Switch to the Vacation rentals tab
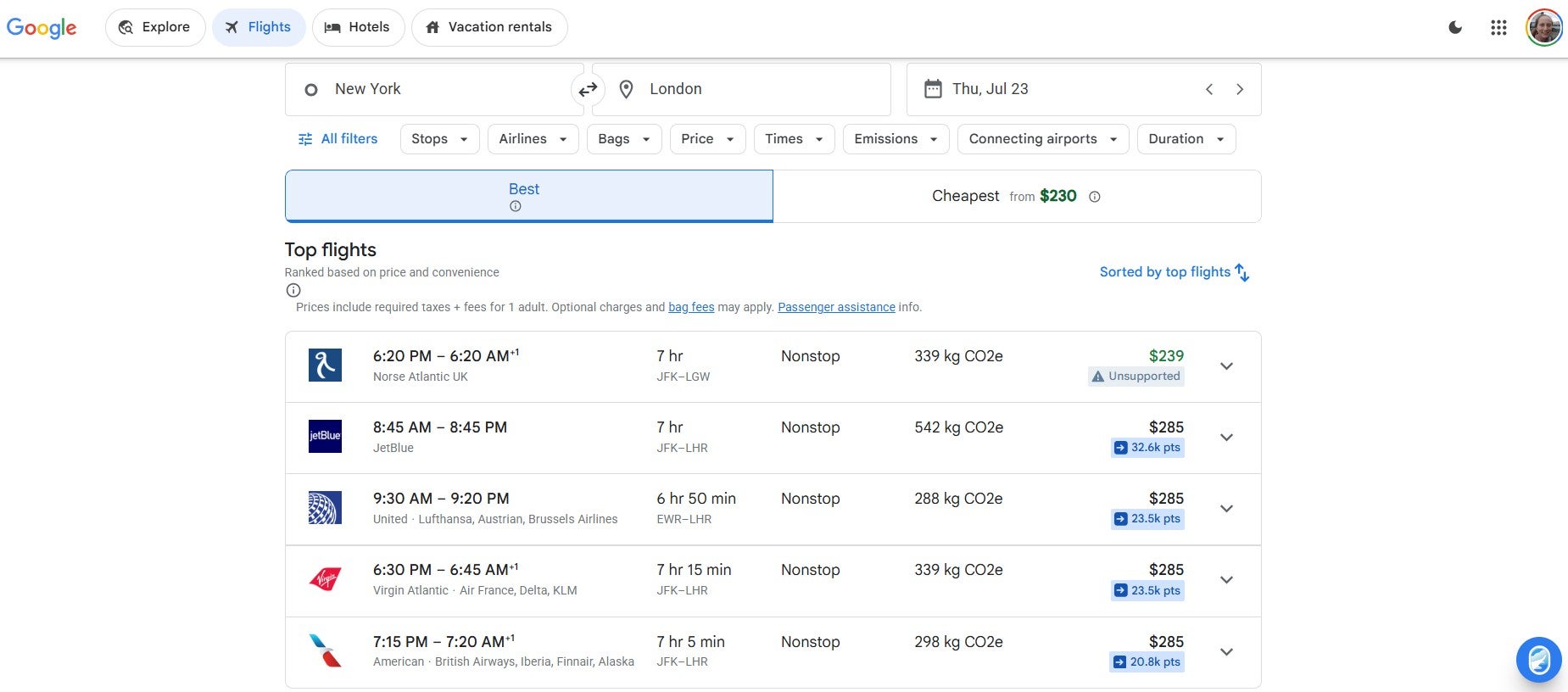1568x692 pixels. point(489,27)
